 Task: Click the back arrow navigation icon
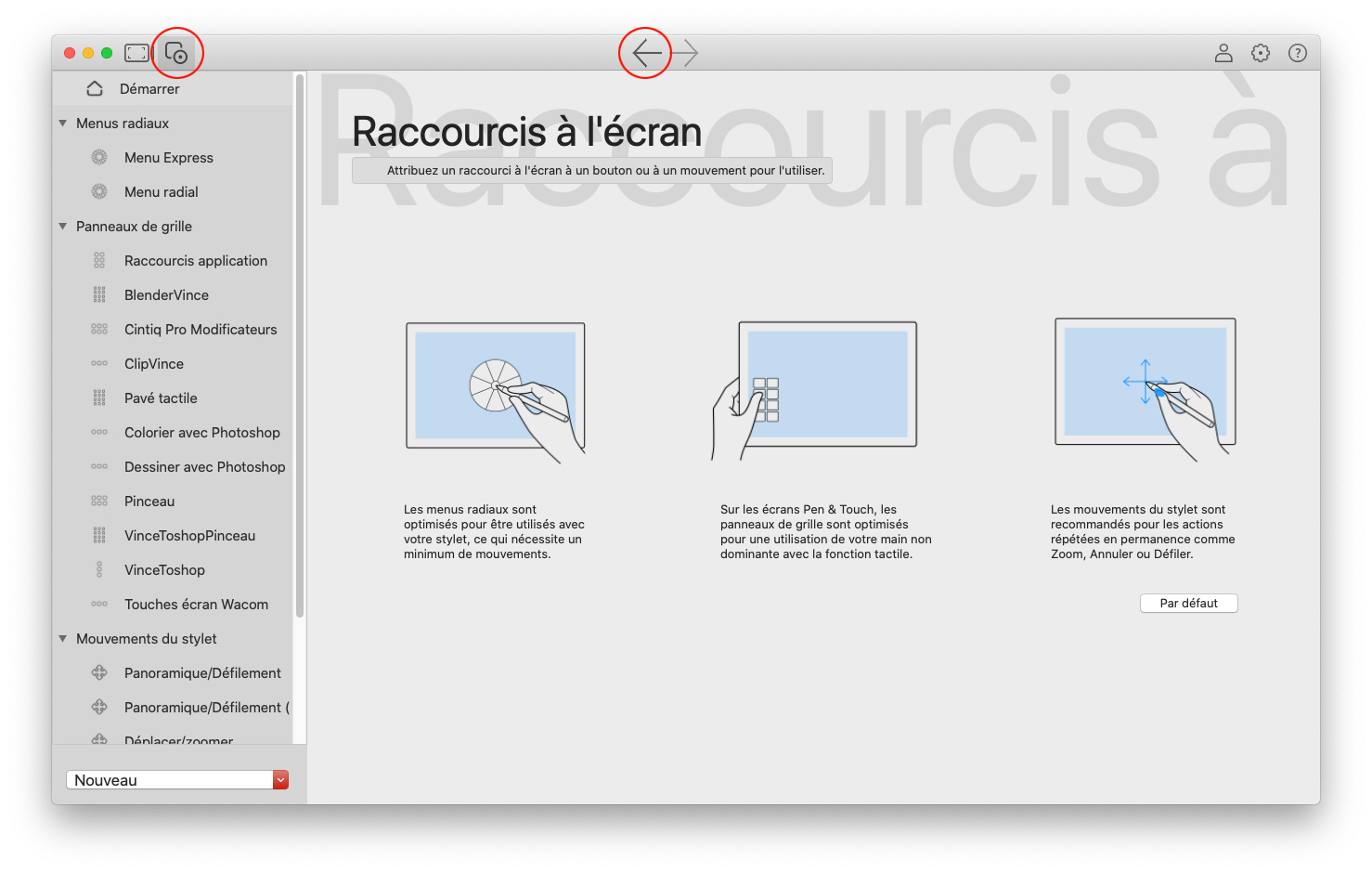tap(646, 53)
